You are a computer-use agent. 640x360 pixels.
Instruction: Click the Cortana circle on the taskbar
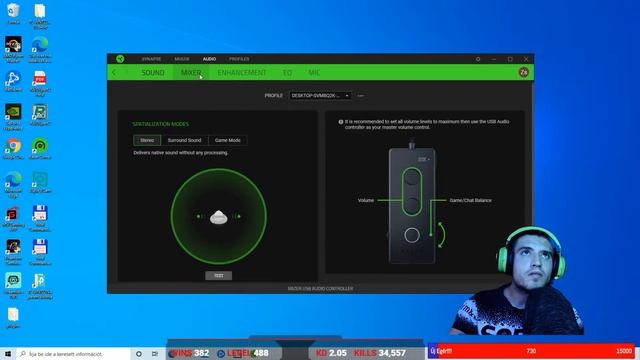click(139, 353)
